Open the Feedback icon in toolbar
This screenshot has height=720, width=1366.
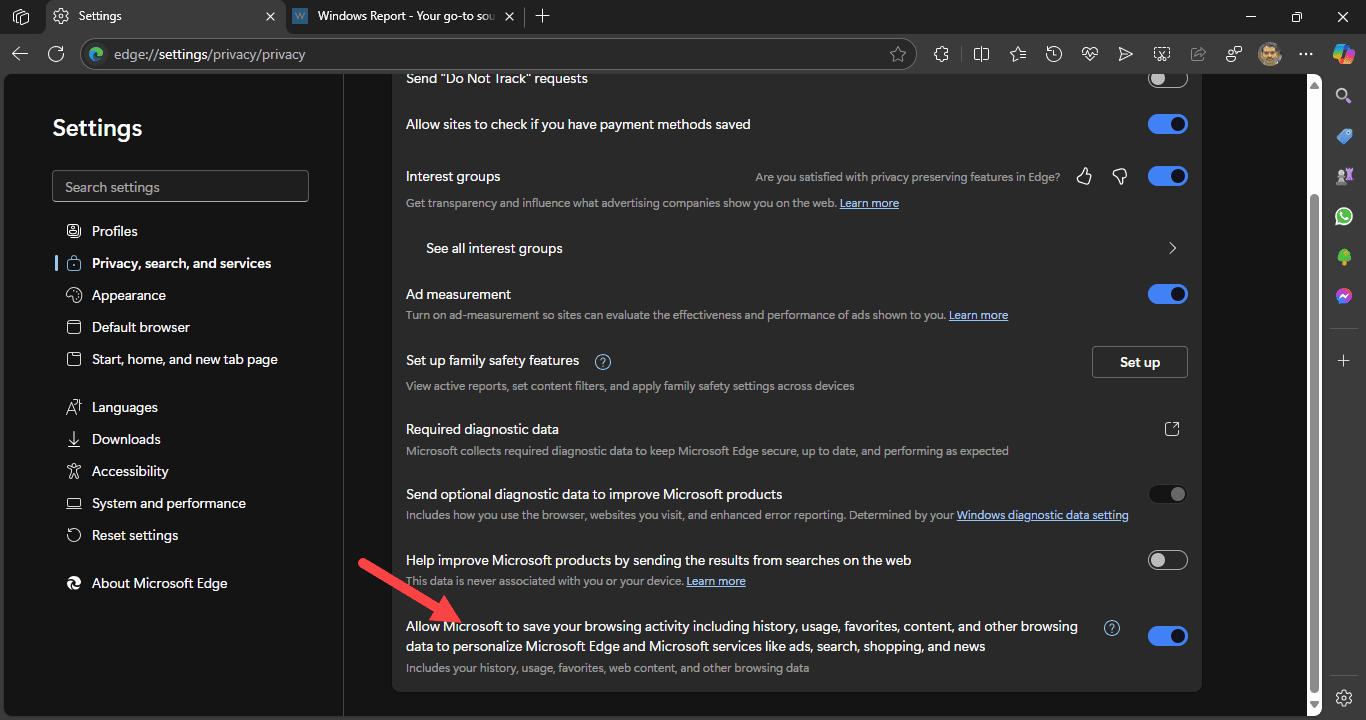[1234, 54]
